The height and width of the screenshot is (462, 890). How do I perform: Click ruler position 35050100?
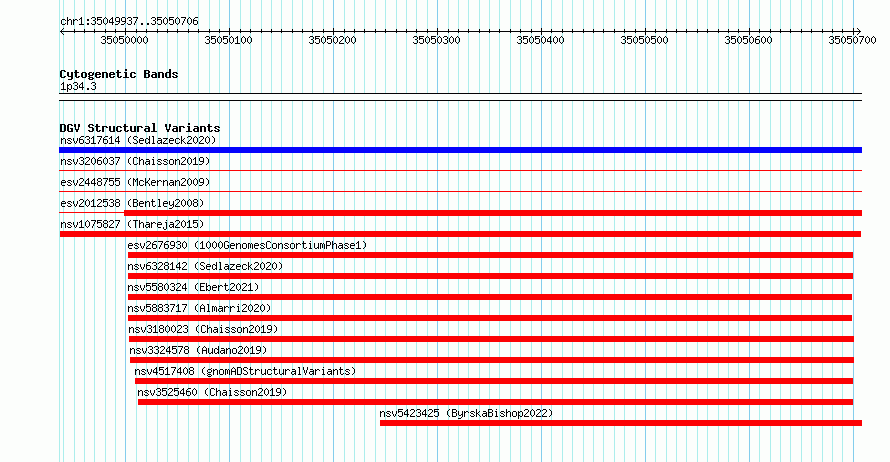click(x=228, y=40)
